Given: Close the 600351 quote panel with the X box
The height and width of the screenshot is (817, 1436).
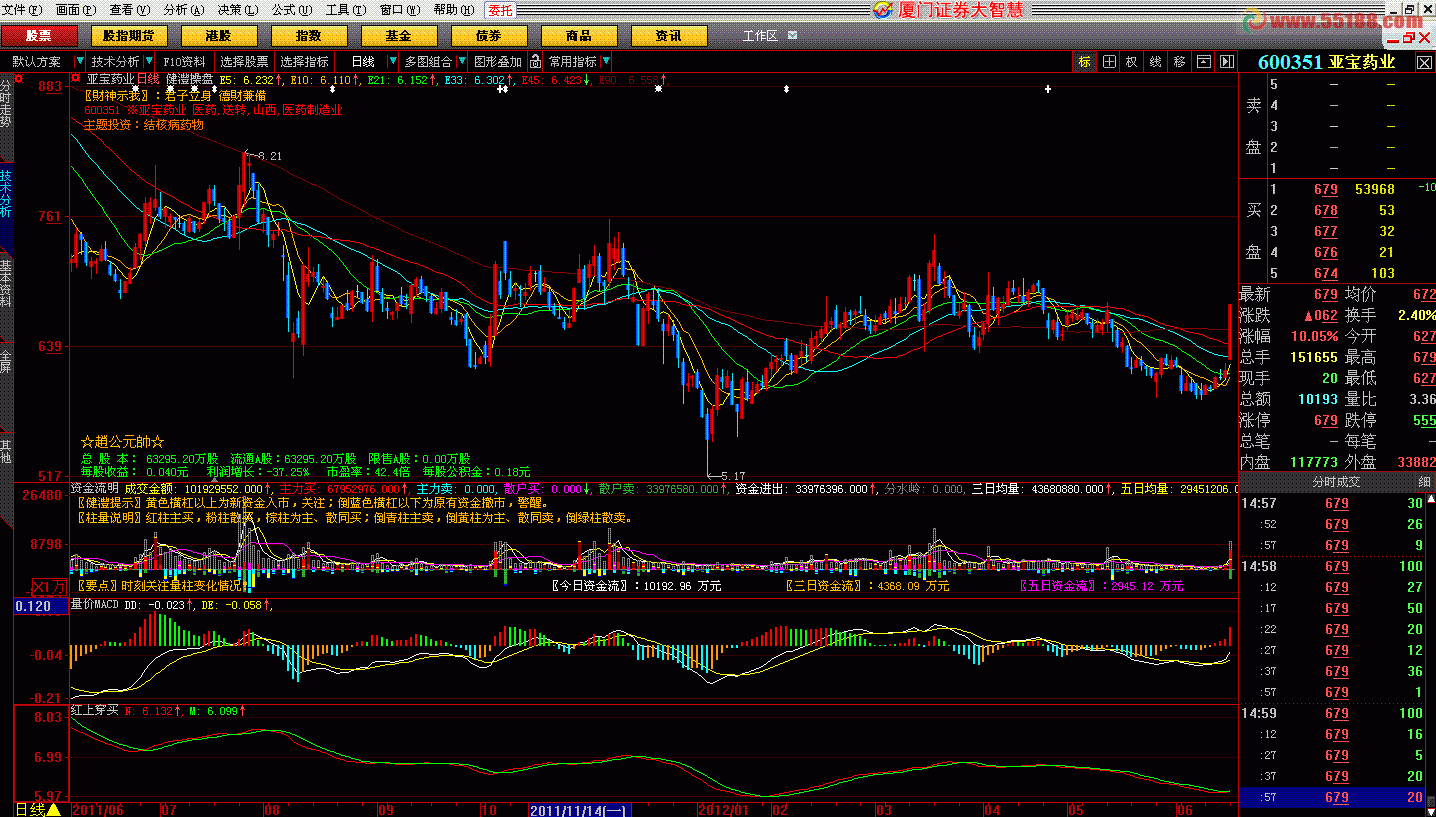Looking at the screenshot, I should (x=1424, y=62).
